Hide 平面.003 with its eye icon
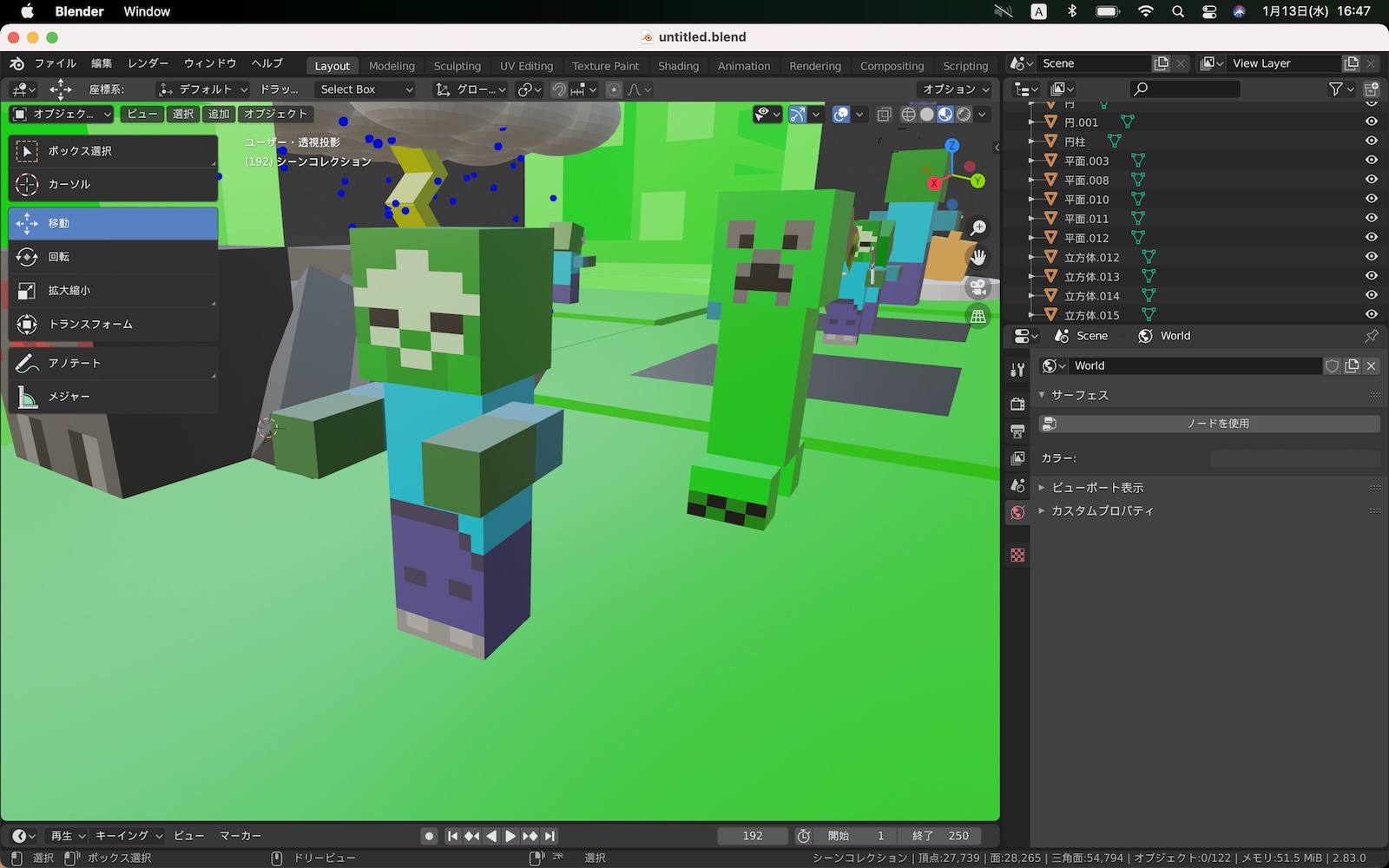The width and height of the screenshot is (1389, 868). pos(1372,161)
